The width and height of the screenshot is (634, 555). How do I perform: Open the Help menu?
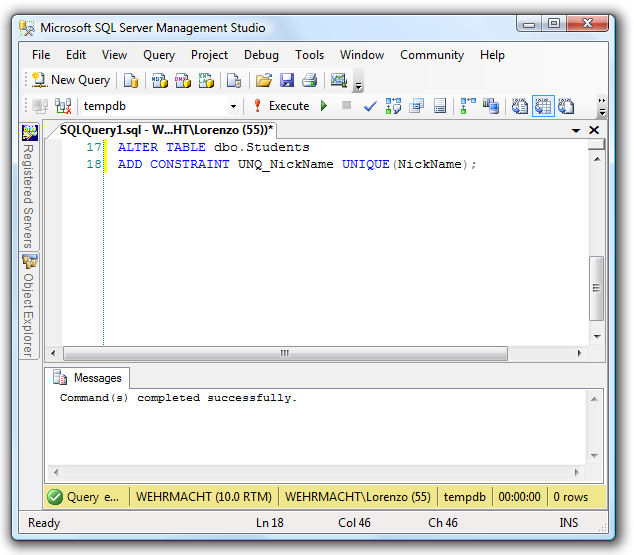click(492, 55)
